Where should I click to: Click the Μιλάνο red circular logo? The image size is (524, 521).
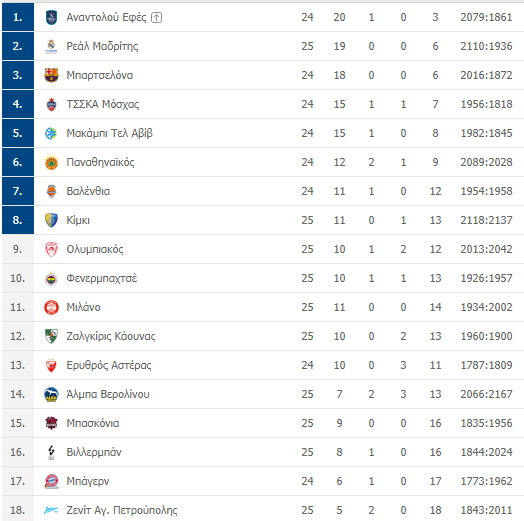[51, 307]
